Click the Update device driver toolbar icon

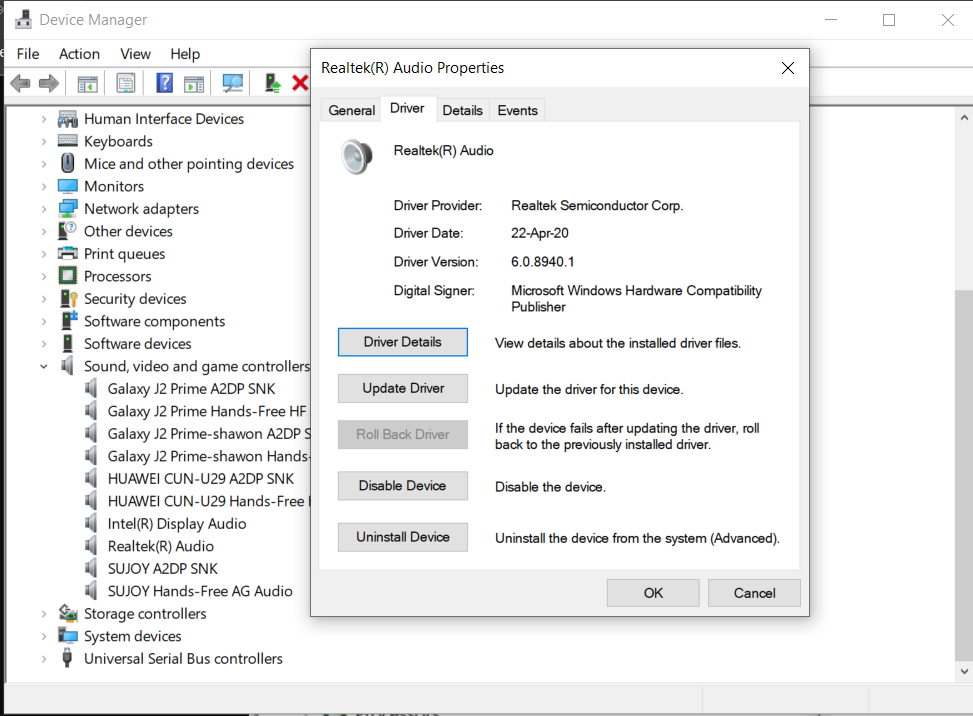(272, 83)
